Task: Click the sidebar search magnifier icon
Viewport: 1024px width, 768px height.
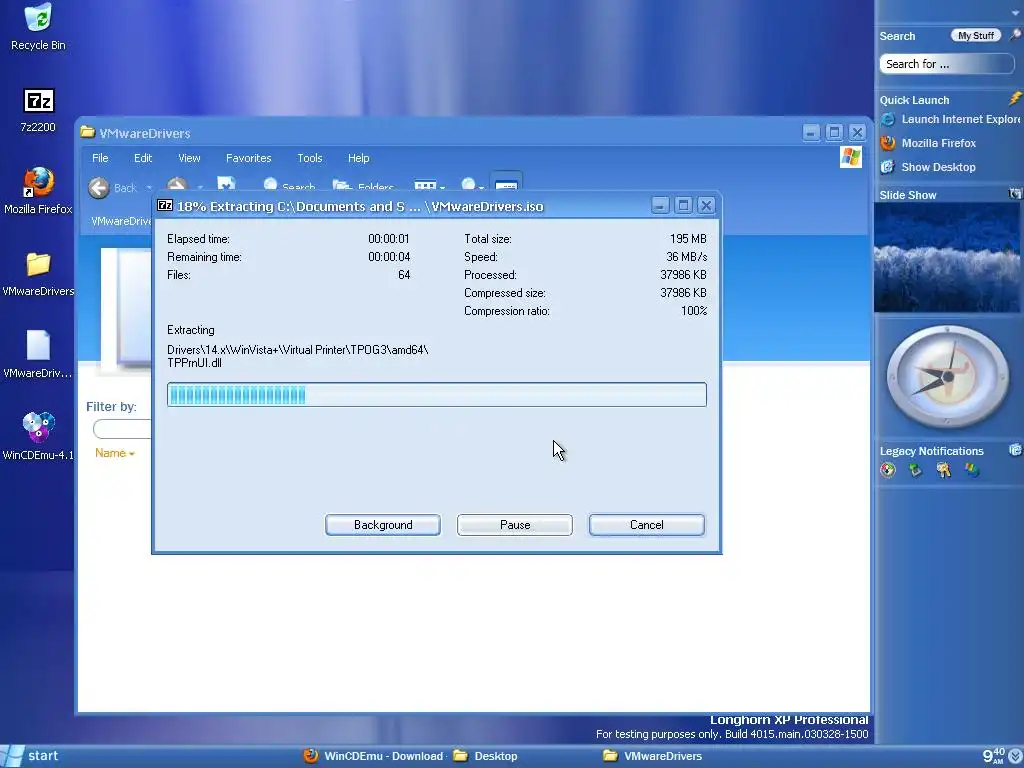Action: point(1015,35)
